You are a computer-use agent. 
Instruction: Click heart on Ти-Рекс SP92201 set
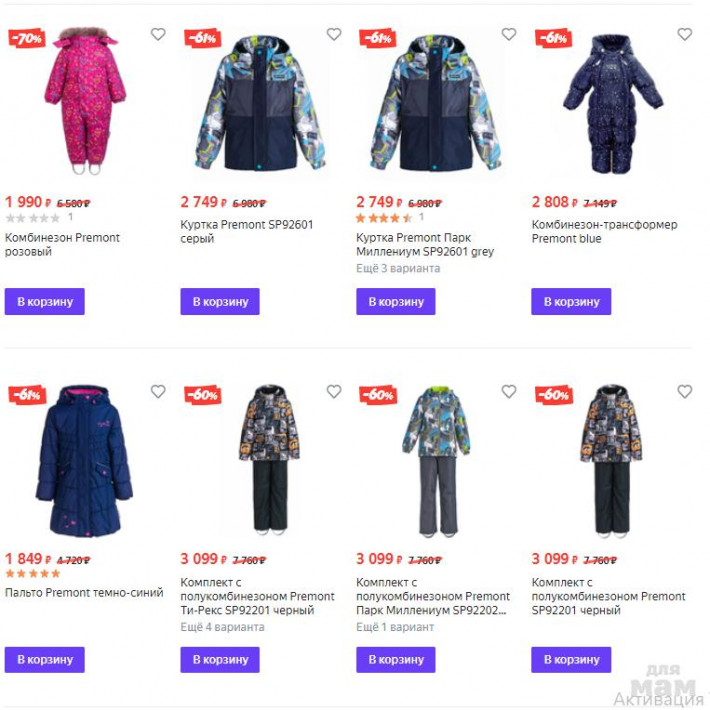(x=334, y=391)
